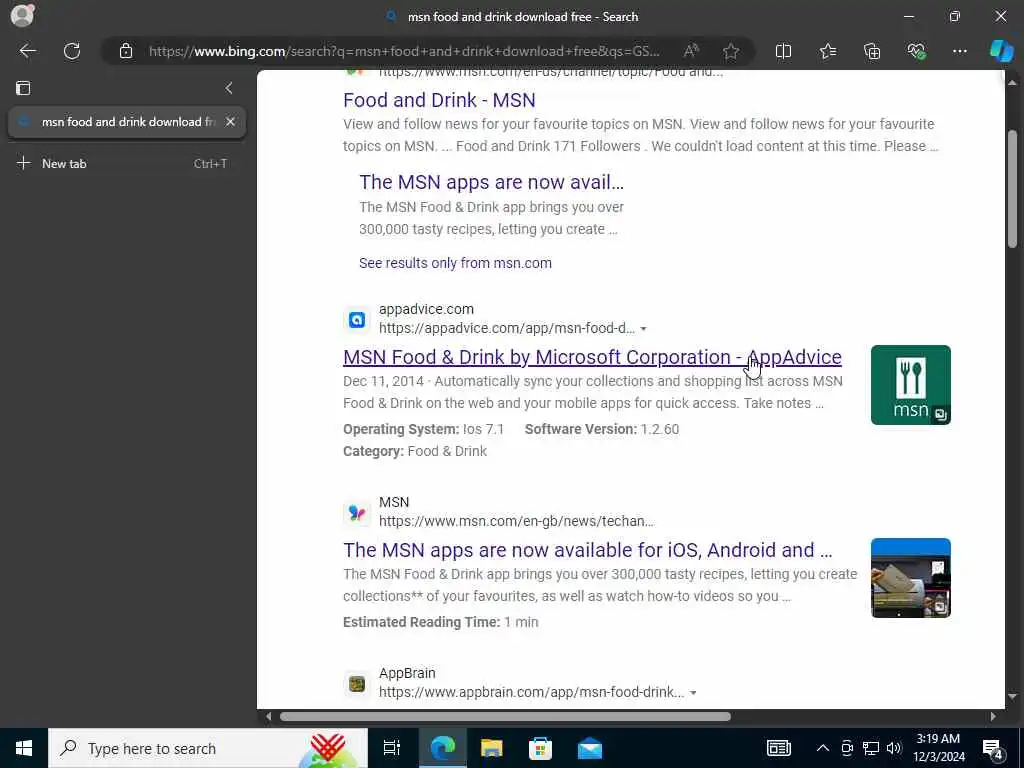Image resolution: width=1024 pixels, height=768 pixels.
Task: Open Browser essentials heart icon
Action: click(x=916, y=51)
